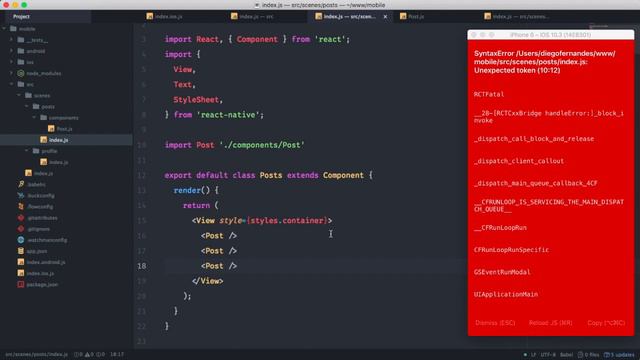Click the .gitattributes file icon
The height and width of the screenshot is (360, 640).
coord(21,218)
